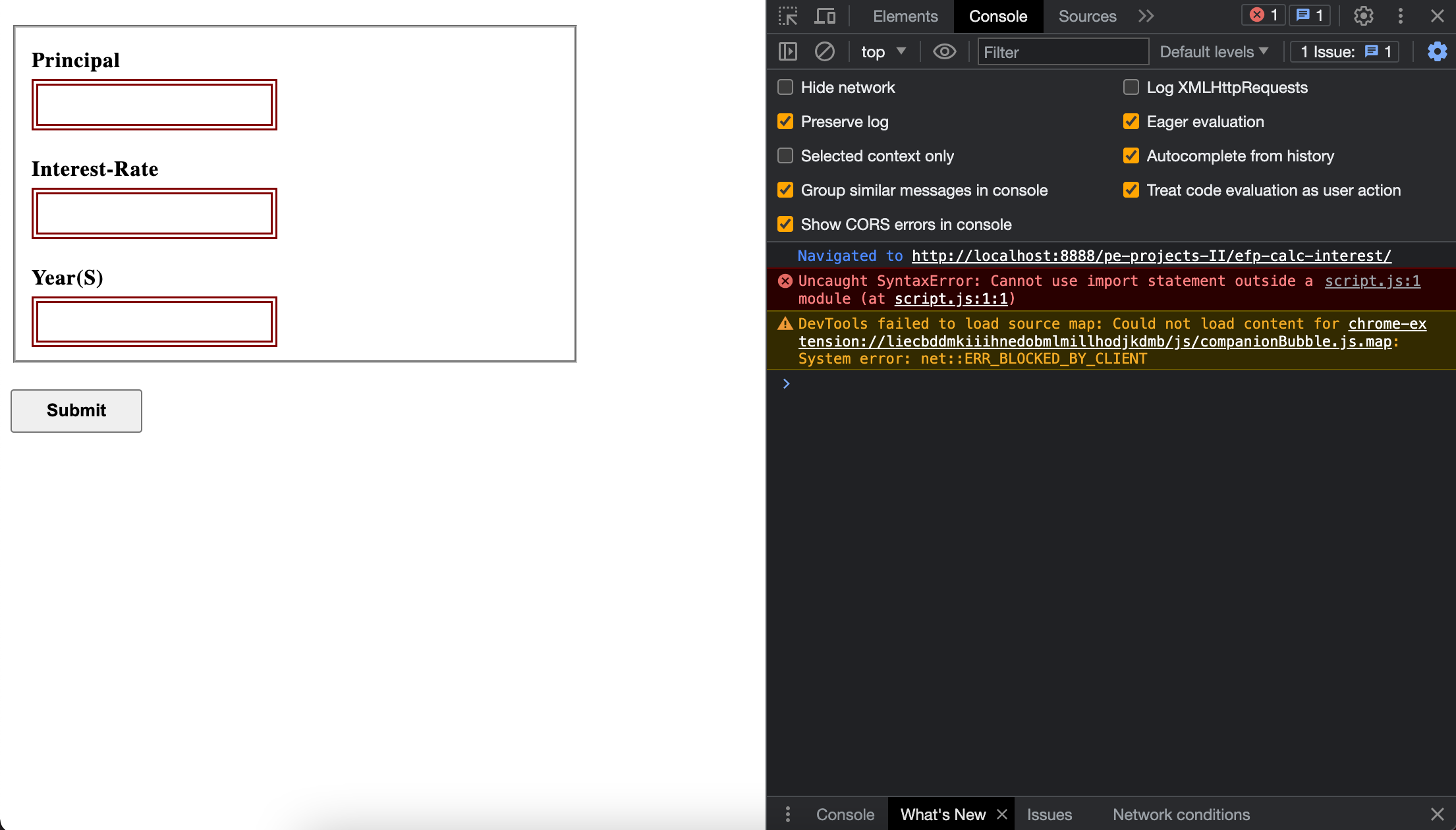The height and width of the screenshot is (830, 1456).
Task: Click the clear console icon
Action: 824,51
